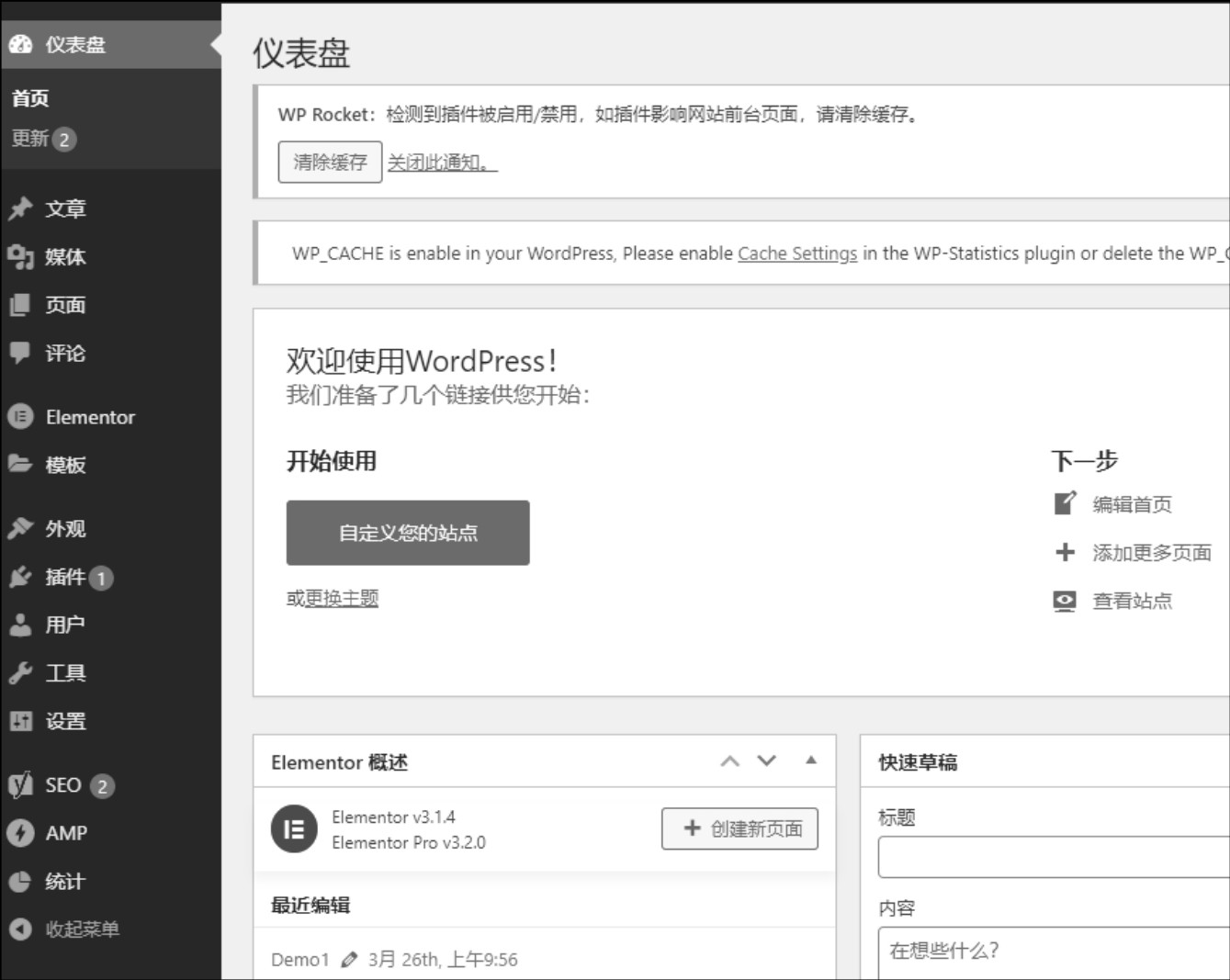Click the 清除缓存 button
This screenshot has width=1230, height=980.
click(x=330, y=163)
